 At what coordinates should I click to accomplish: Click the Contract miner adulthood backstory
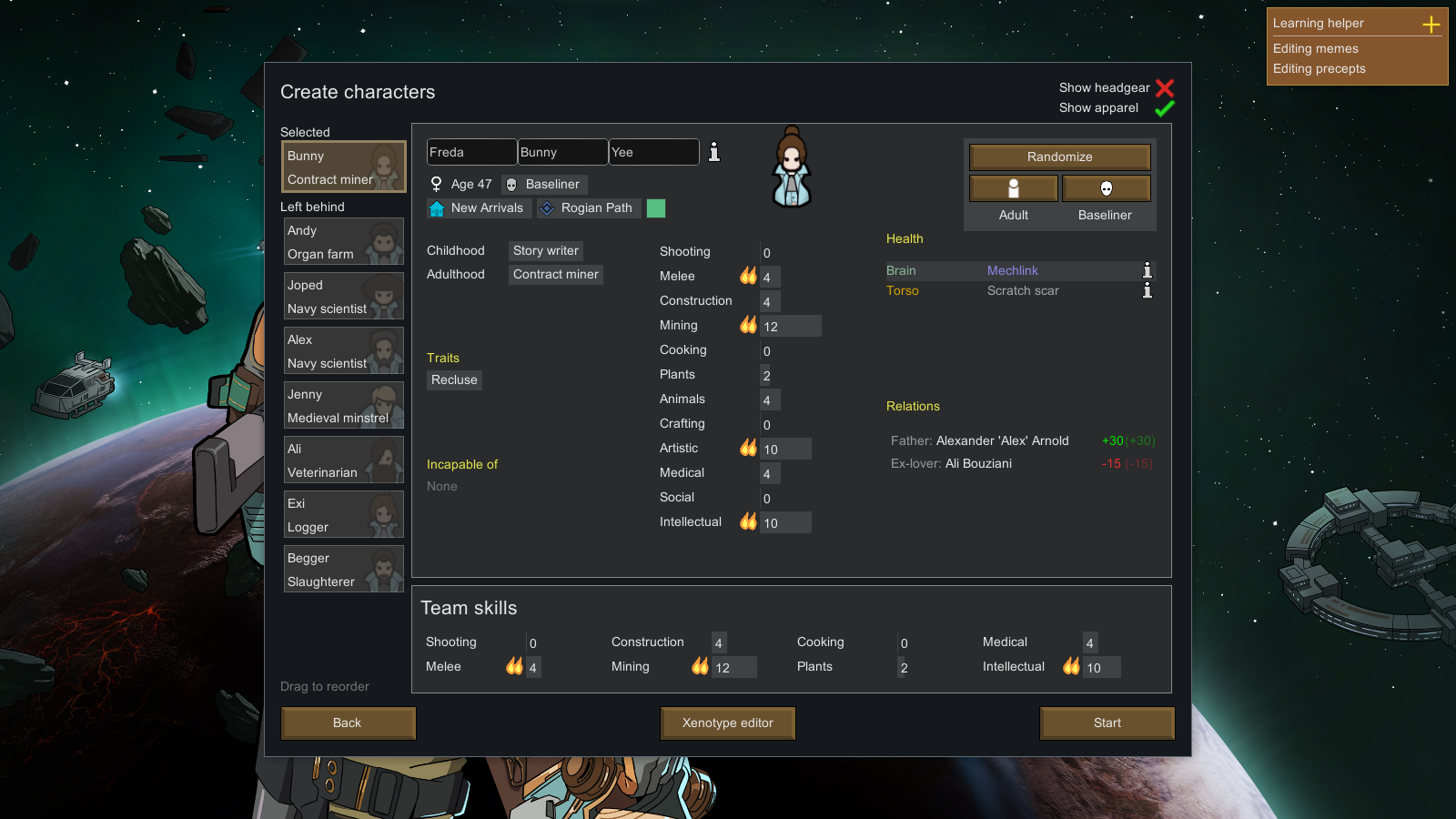(x=556, y=275)
